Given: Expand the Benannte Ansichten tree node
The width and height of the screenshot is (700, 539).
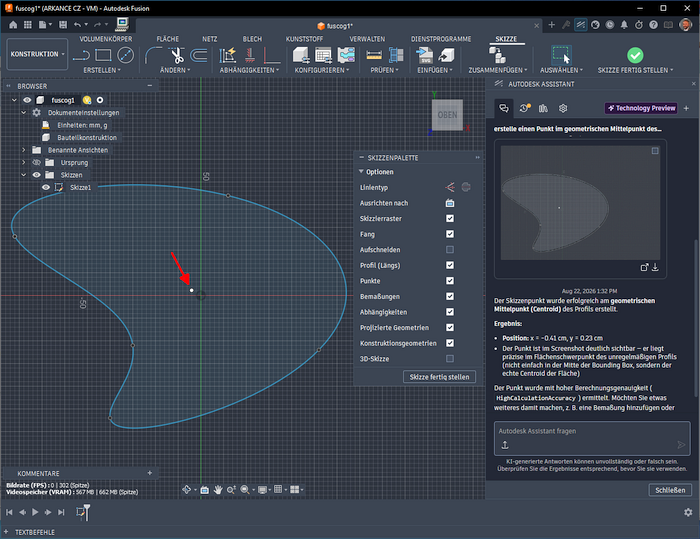Looking at the screenshot, I should point(24,150).
